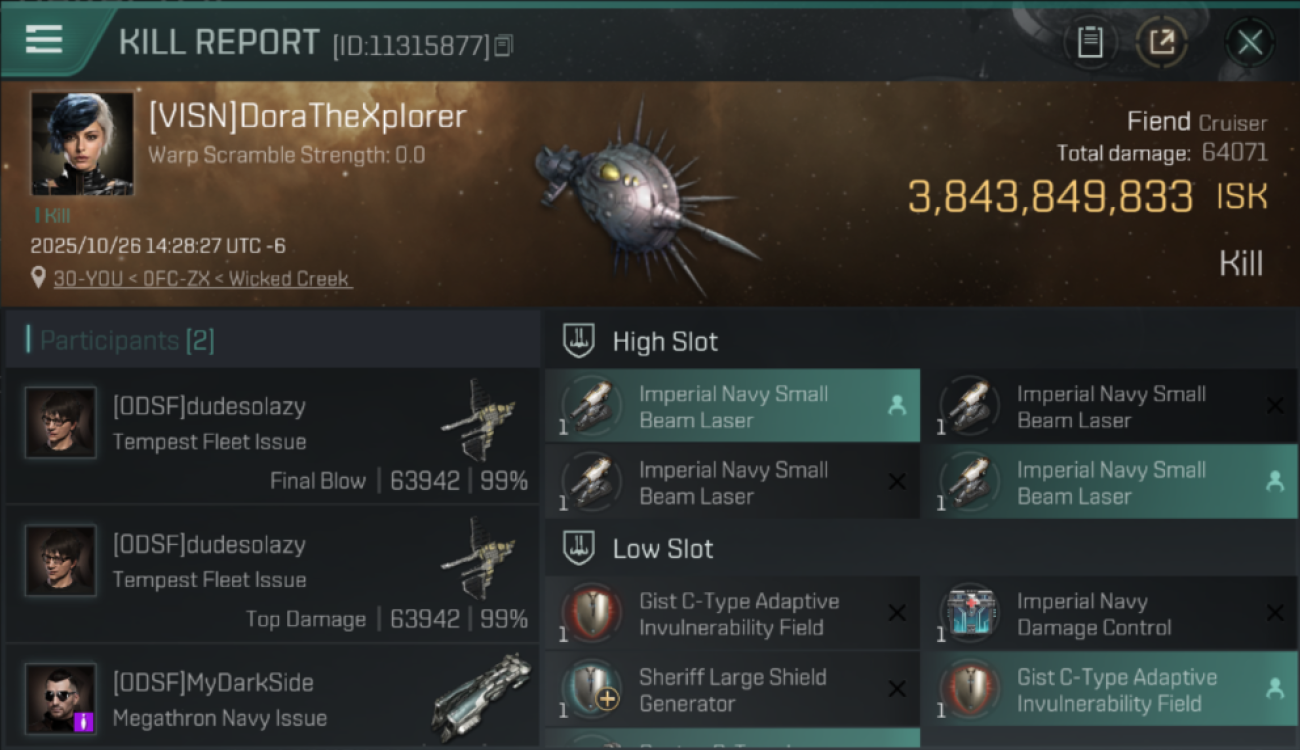Click the Participants section header

click(126, 341)
